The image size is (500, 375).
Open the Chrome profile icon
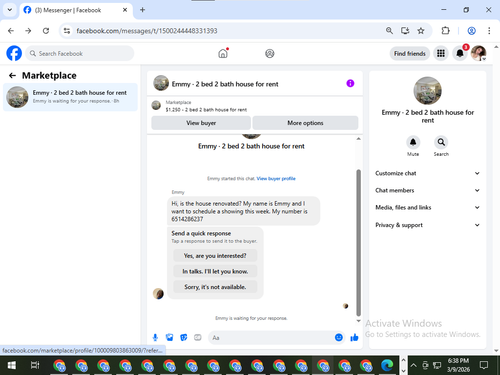[471, 31]
